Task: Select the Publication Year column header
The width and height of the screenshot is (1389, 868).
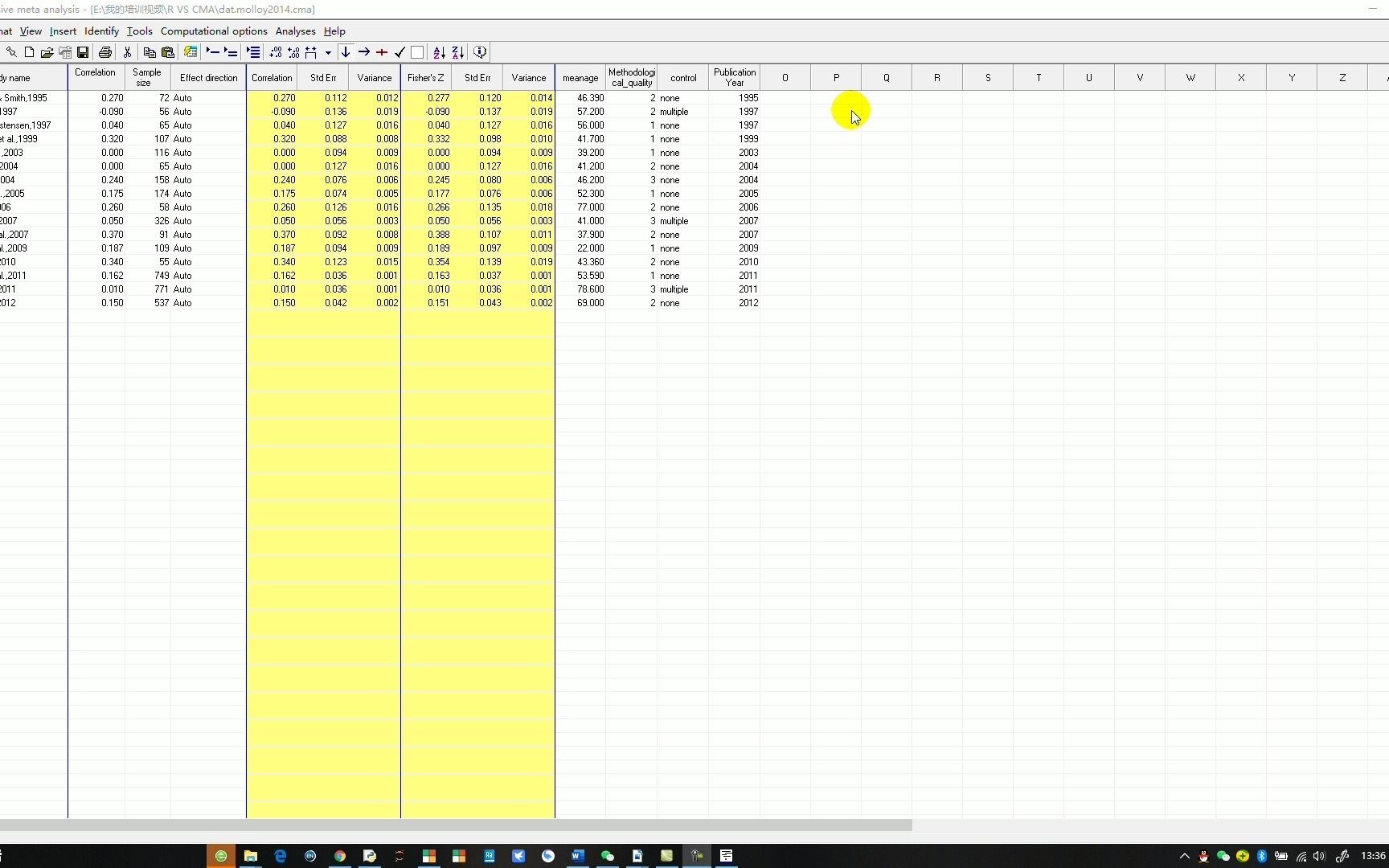Action: point(735,77)
